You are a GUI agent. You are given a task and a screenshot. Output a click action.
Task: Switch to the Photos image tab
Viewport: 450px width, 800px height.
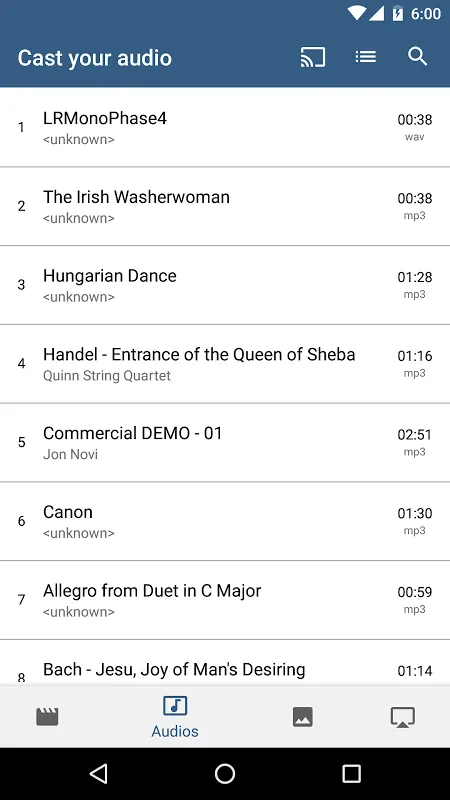[303, 717]
